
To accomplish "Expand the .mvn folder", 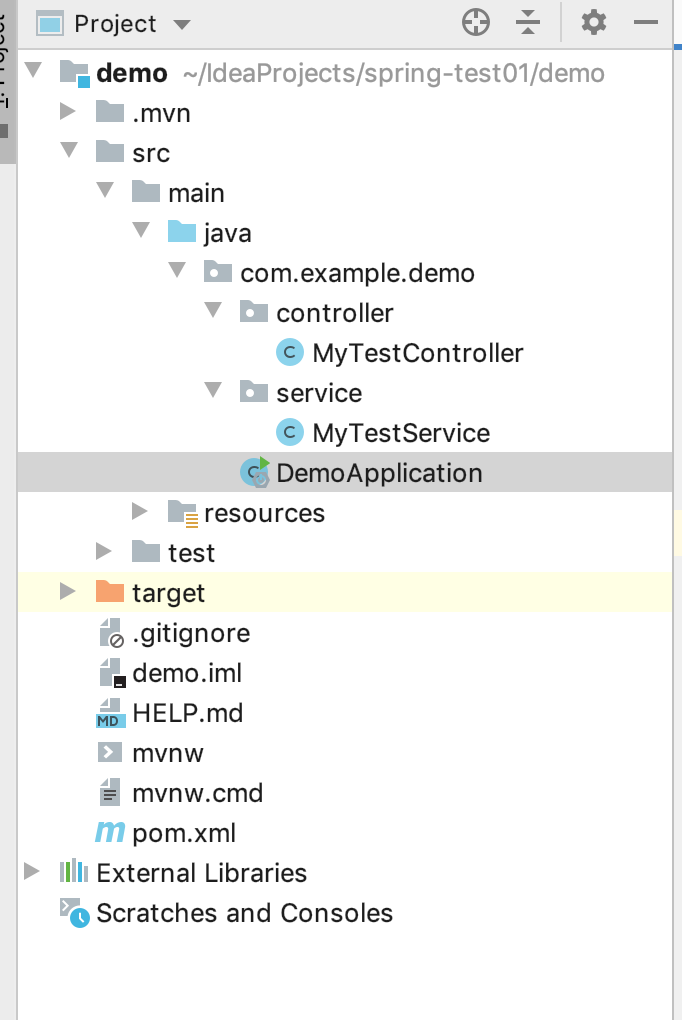I will pyautogui.click(x=68, y=112).
